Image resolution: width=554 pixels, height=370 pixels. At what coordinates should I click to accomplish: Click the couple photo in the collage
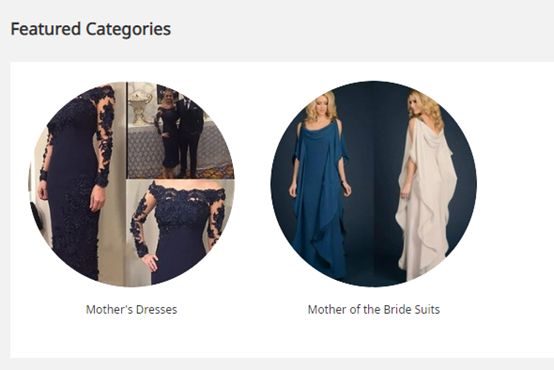click(x=178, y=131)
